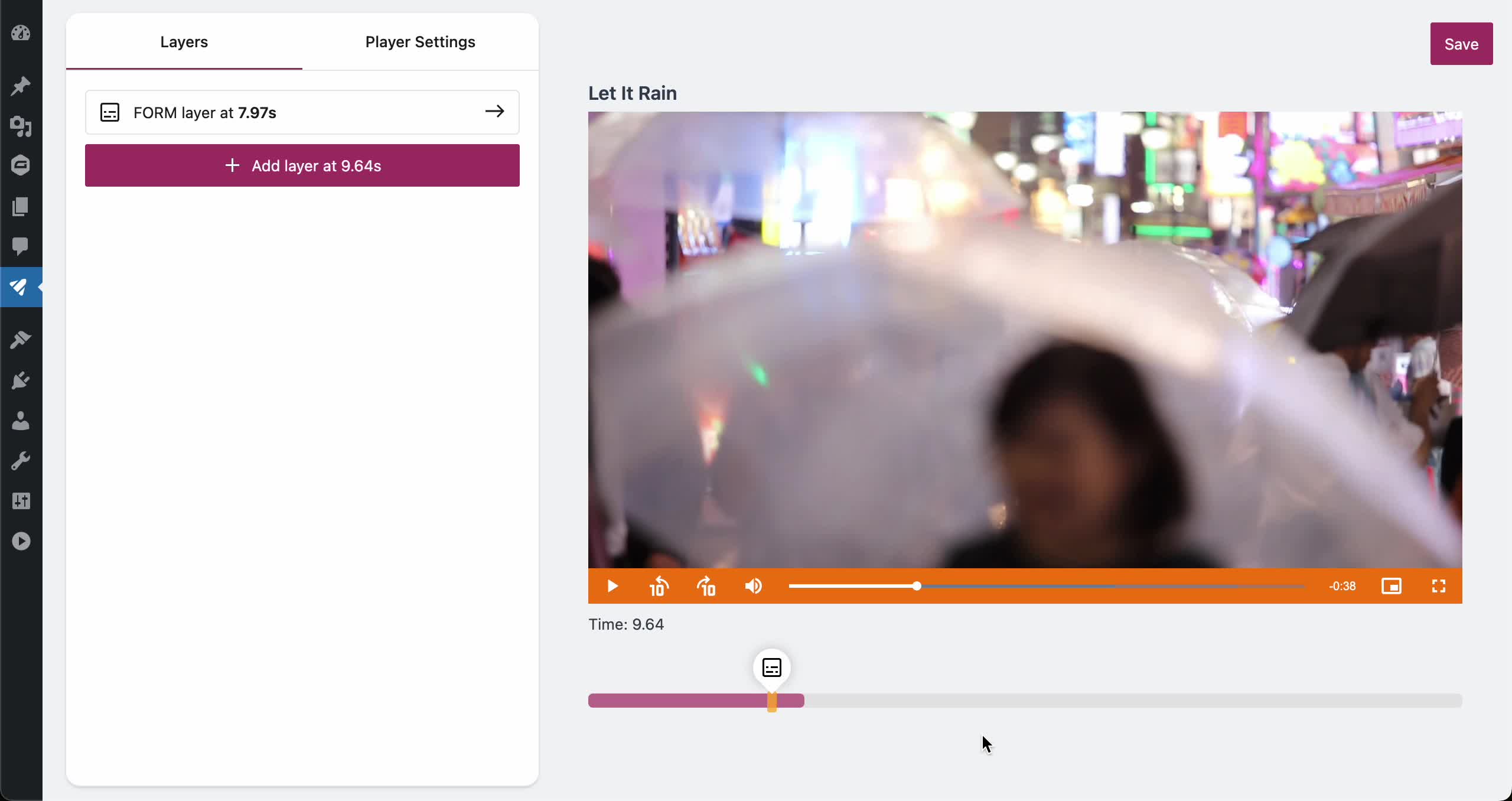The height and width of the screenshot is (801, 1512).
Task: Enter fullscreen mode on the player
Action: pos(1438,586)
